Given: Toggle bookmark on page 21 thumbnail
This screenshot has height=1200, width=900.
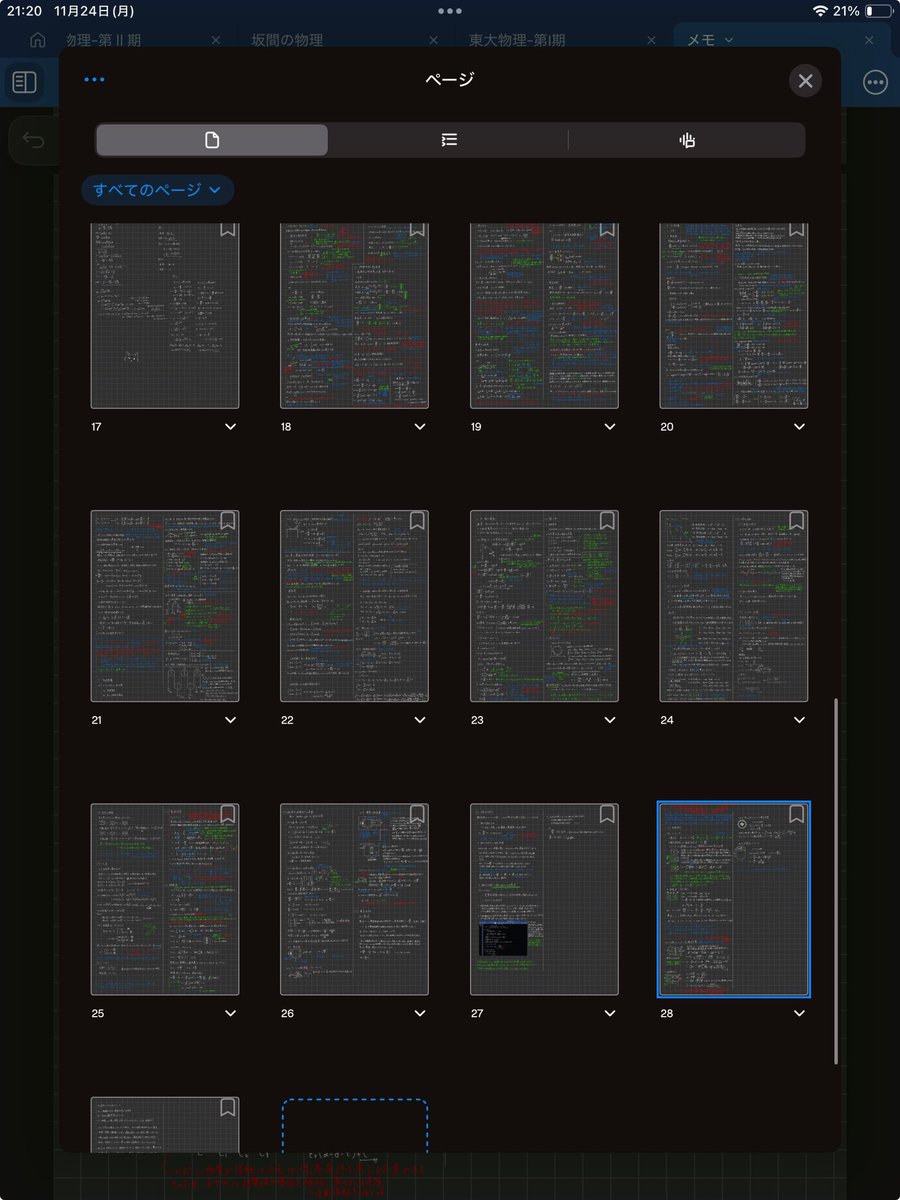Looking at the screenshot, I should (x=228, y=521).
